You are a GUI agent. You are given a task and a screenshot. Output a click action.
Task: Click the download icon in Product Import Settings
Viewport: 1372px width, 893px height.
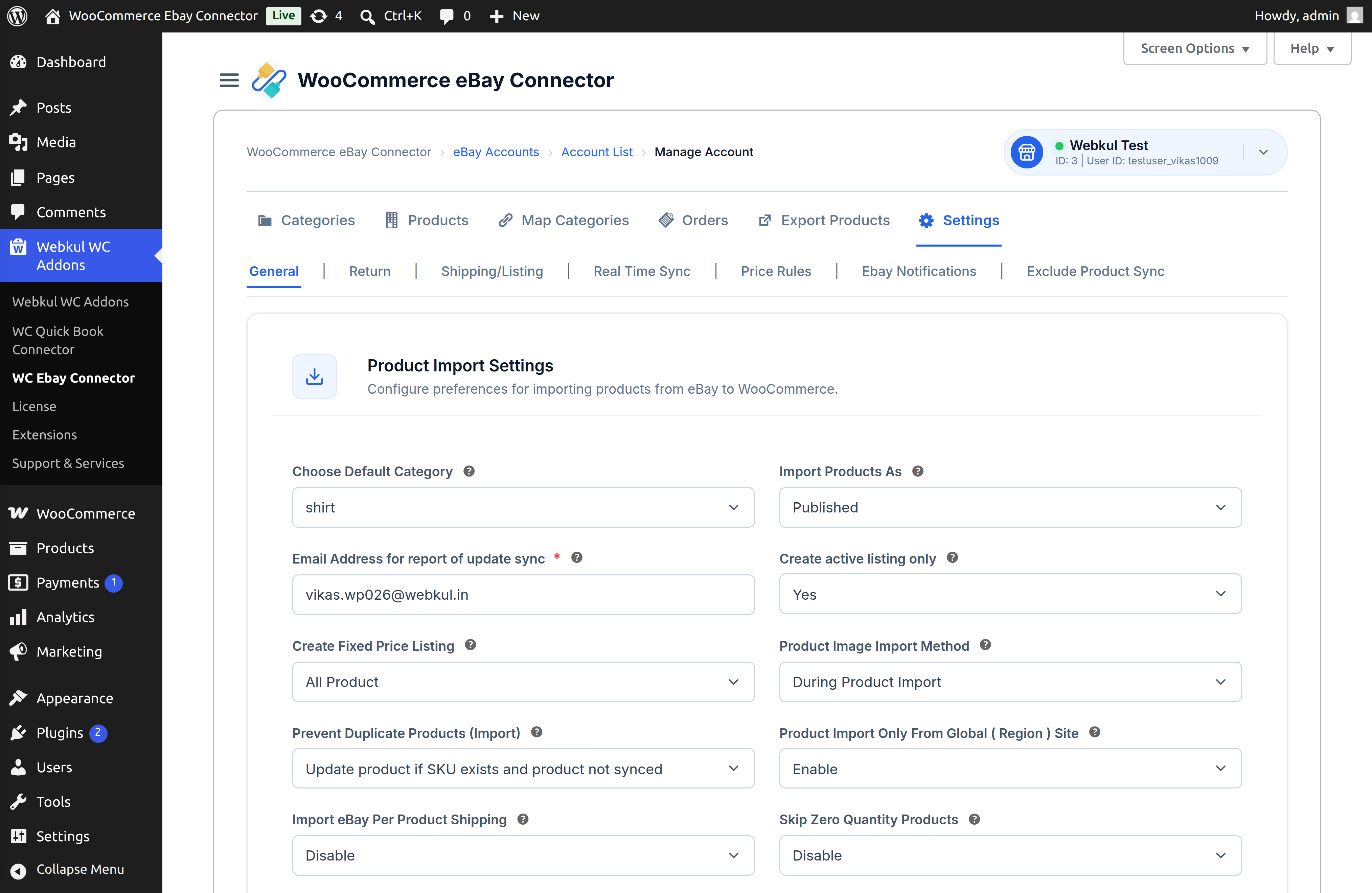click(314, 376)
